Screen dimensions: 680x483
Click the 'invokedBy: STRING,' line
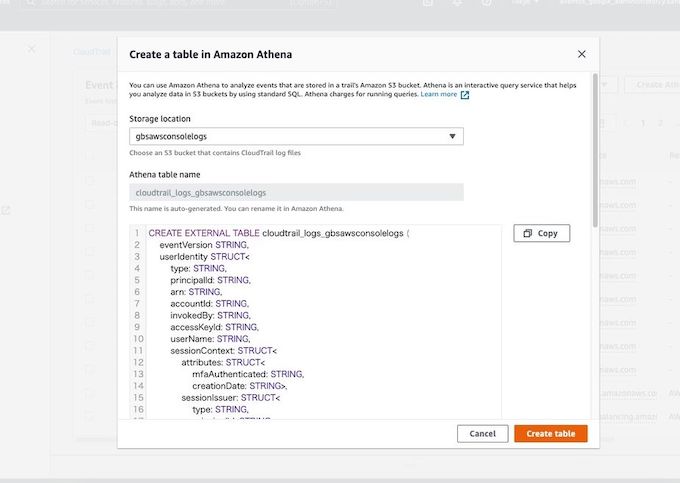click(210, 315)
